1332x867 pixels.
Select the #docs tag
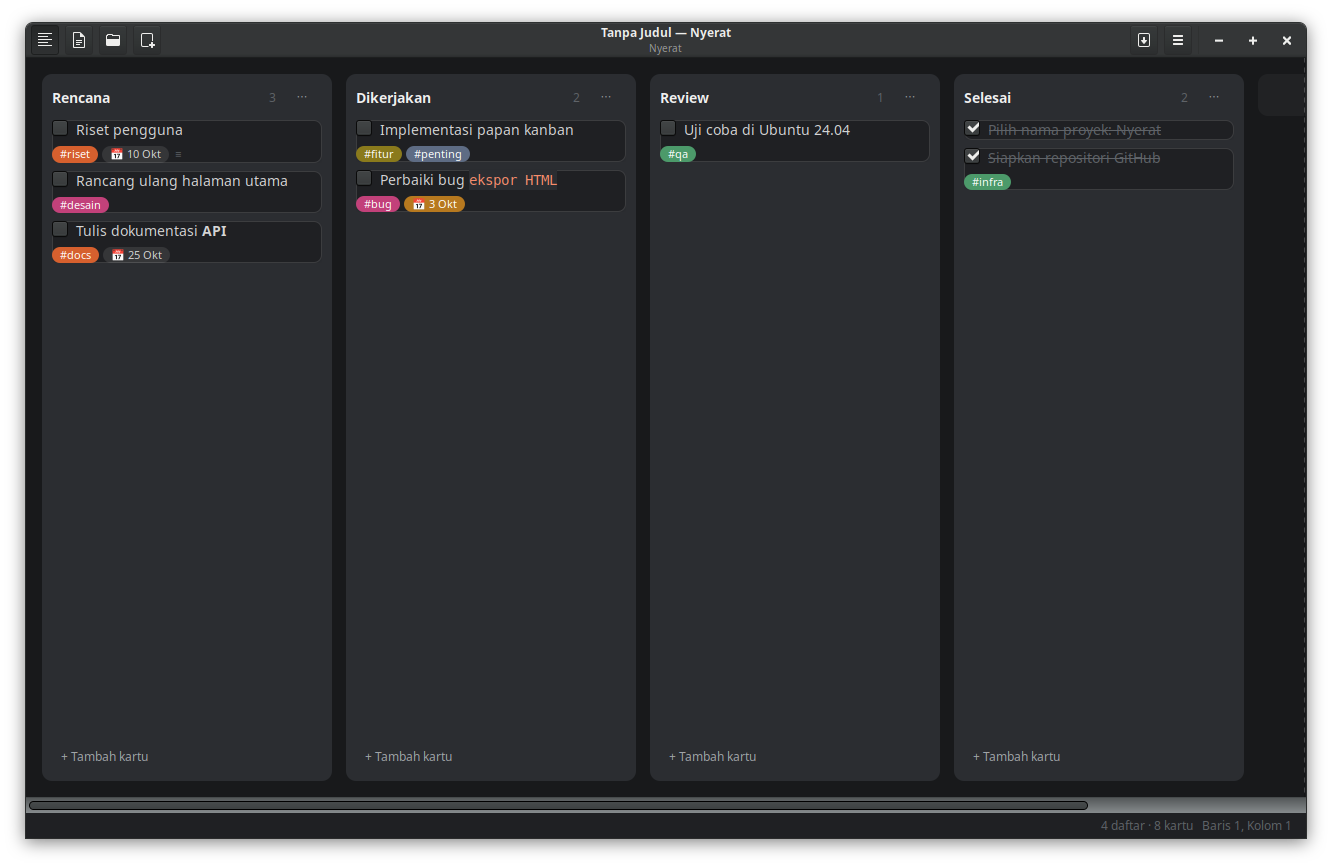point(75,255)
